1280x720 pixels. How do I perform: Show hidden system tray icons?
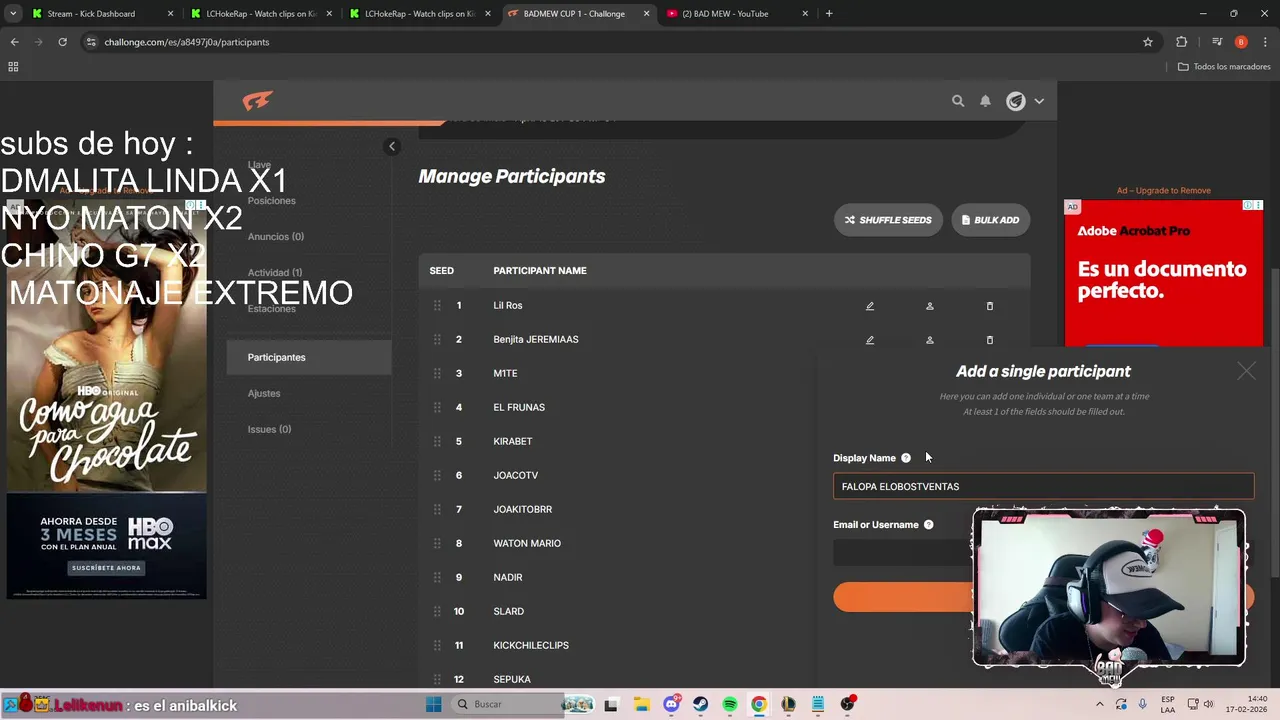click(1101, 704)
